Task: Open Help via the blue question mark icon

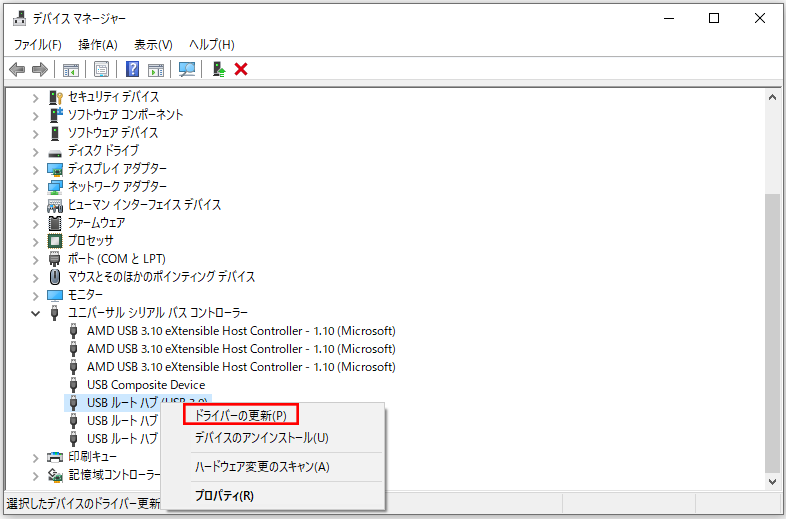Action: tap(132, 69)
